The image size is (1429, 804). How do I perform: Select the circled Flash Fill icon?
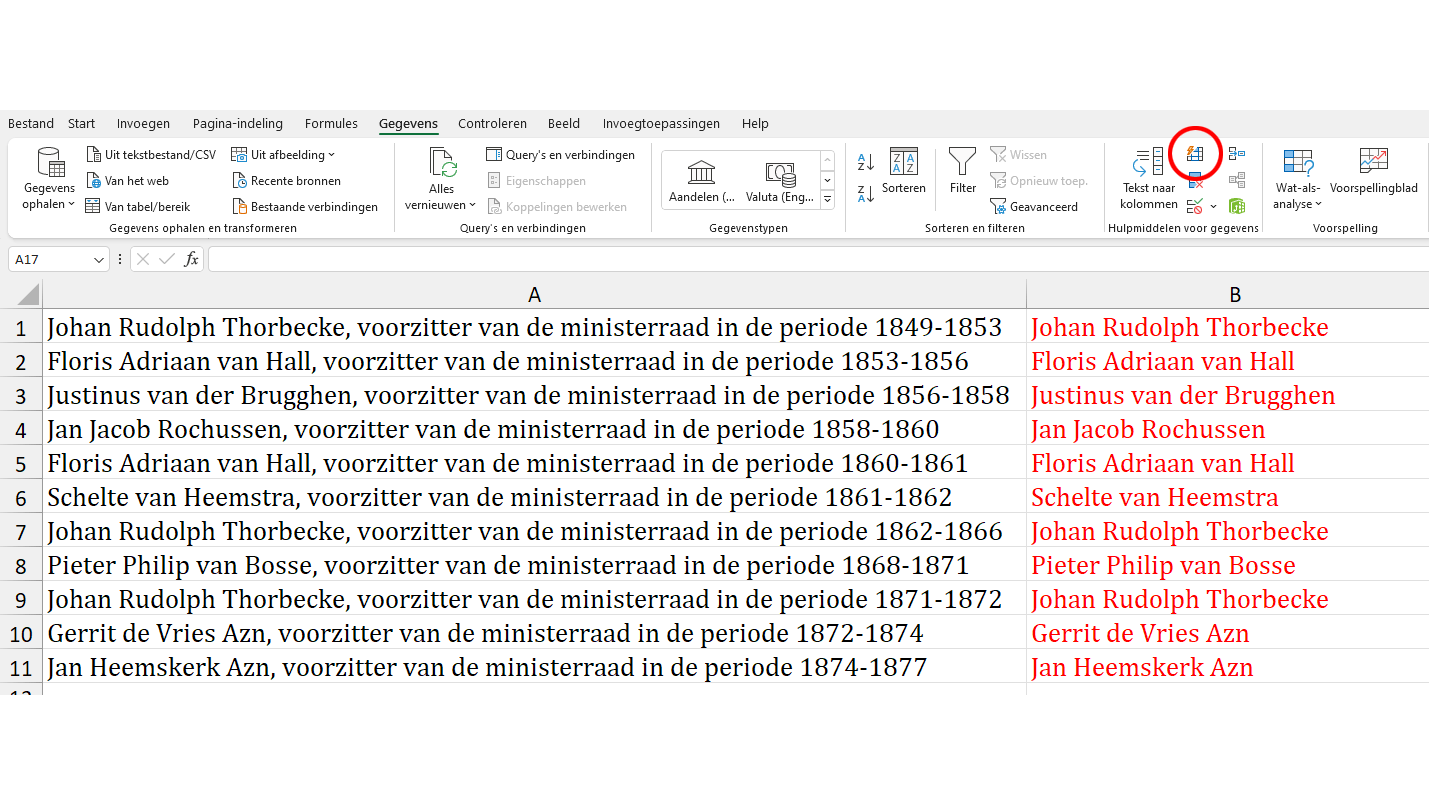tap(1195, 154)
